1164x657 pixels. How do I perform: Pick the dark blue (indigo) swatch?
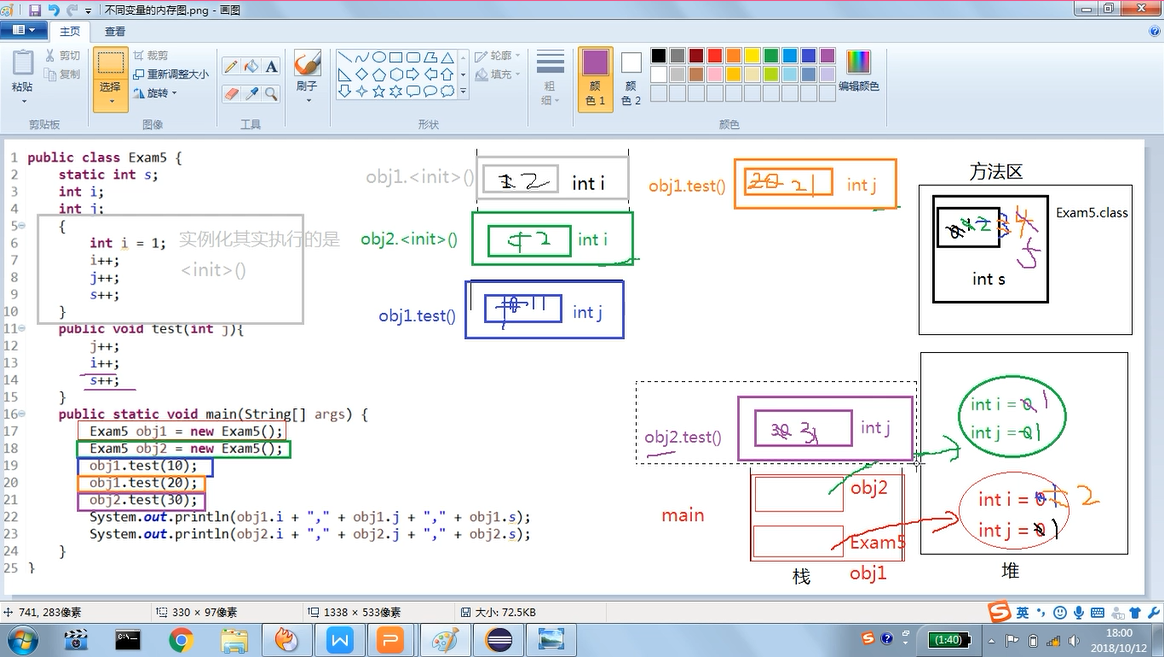tap(809, 56)
